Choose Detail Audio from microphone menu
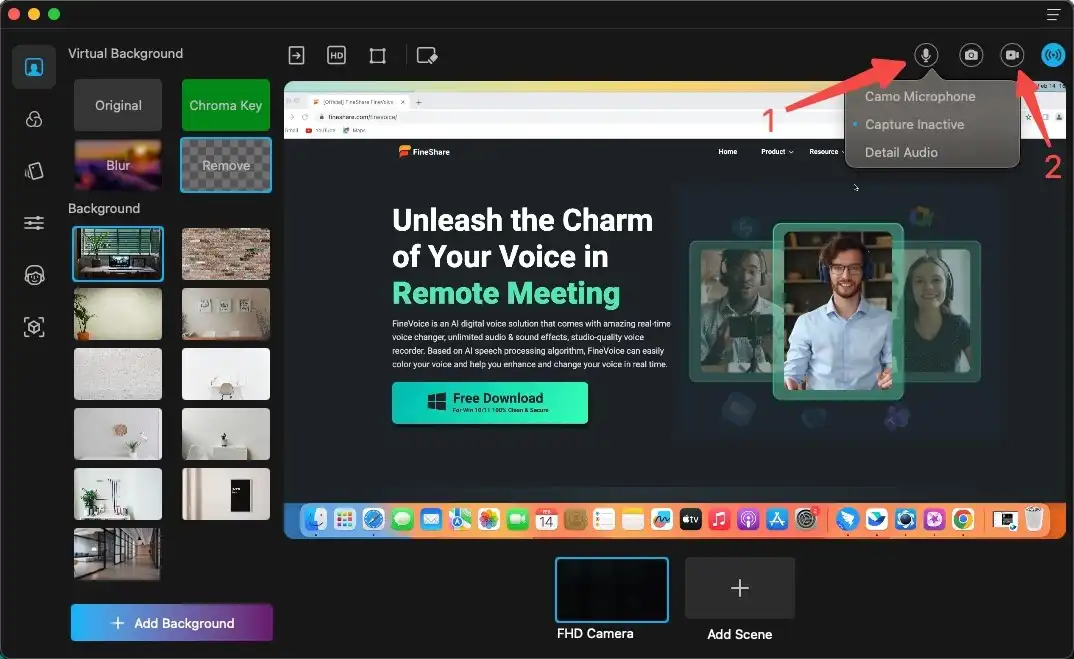1074x659 pixels. coord(901,153)
